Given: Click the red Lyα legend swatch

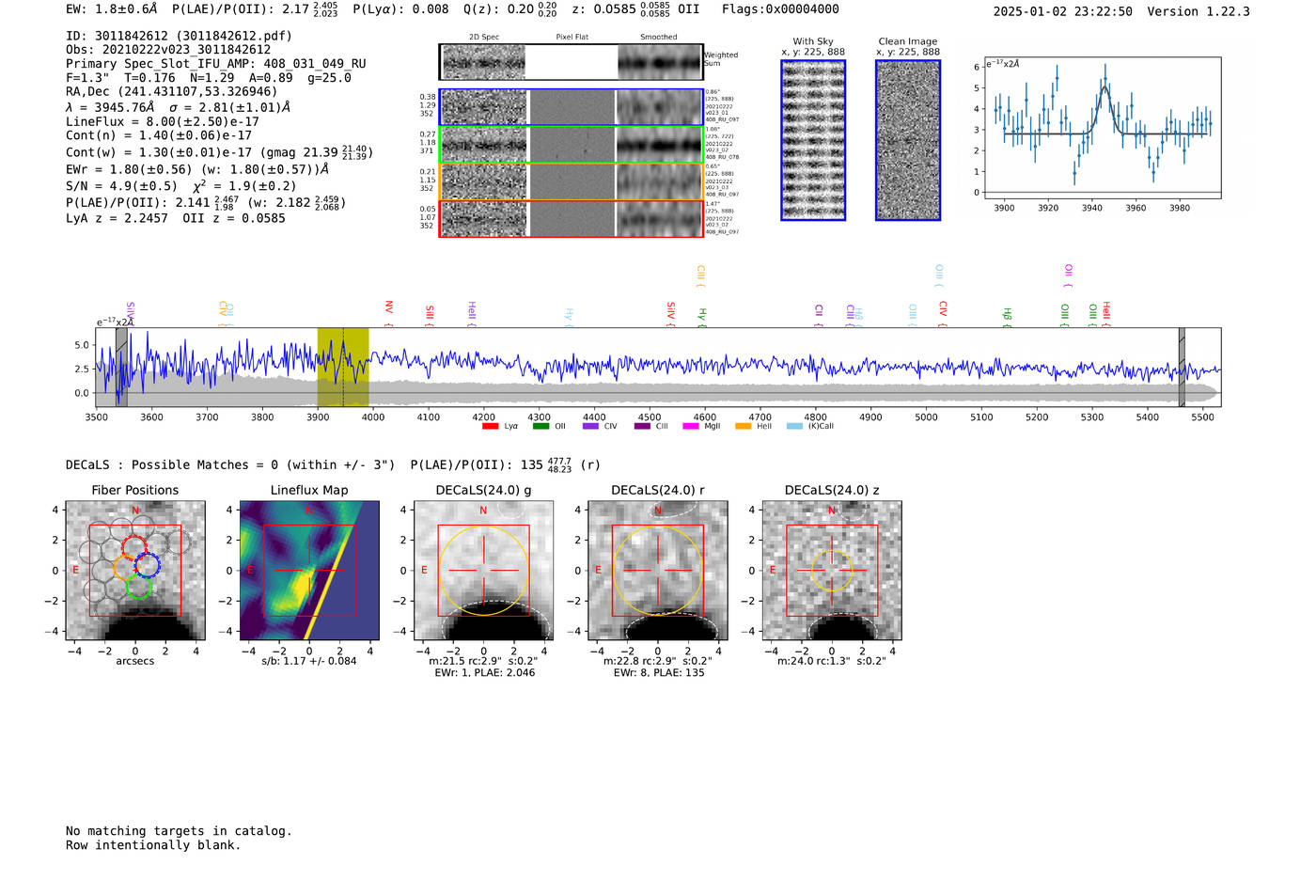Looking at the screenshot, I should (490, 427).
